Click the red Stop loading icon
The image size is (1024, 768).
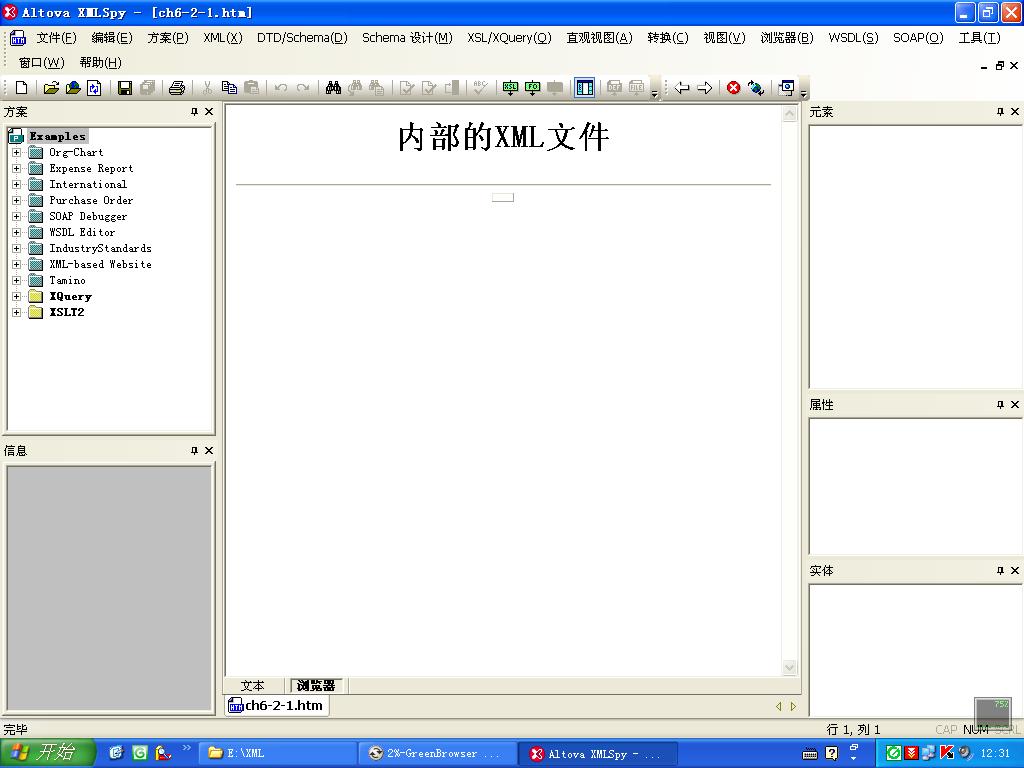pos(733,88)
